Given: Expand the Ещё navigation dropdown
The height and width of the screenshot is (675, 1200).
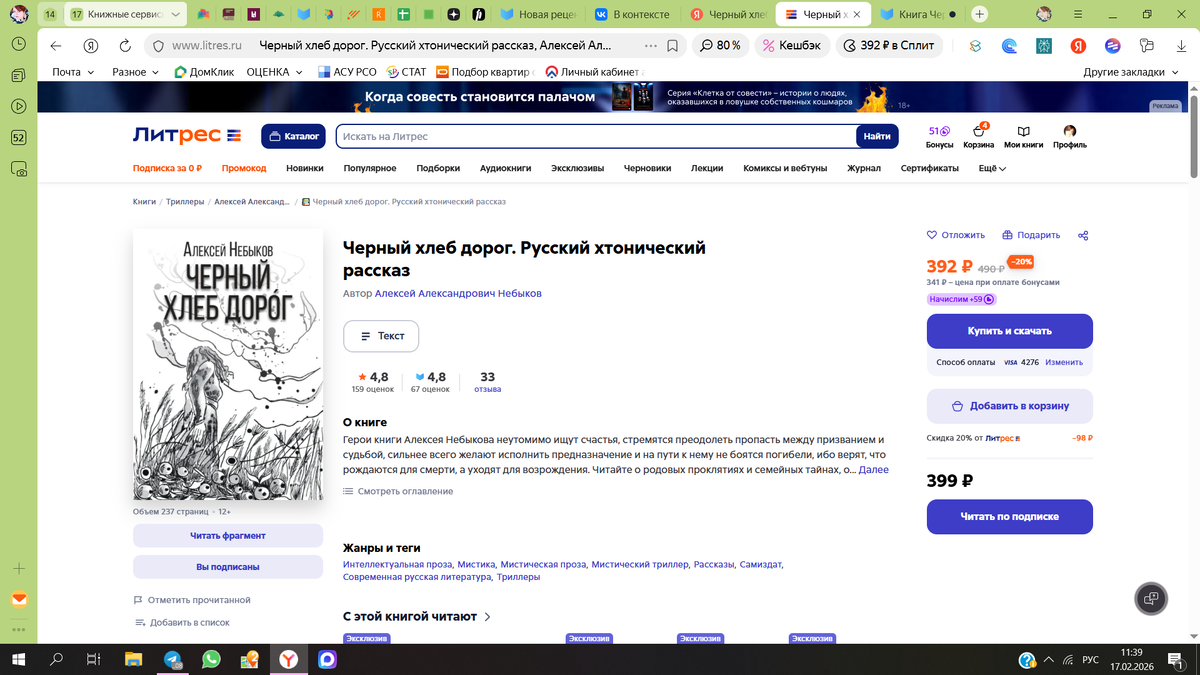Looking at the screenshot, I should (989, 168).
